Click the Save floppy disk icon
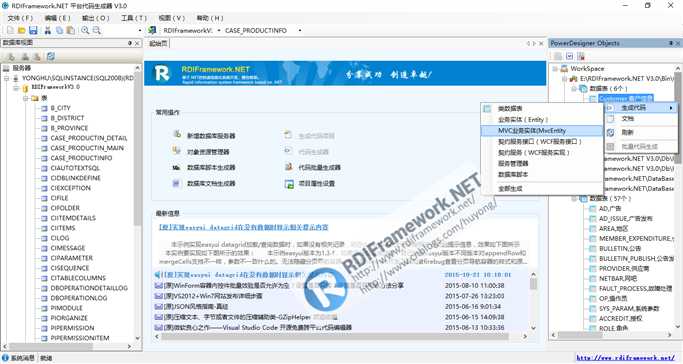This screenshot has height=364, width=683. [x=33, y=30]
